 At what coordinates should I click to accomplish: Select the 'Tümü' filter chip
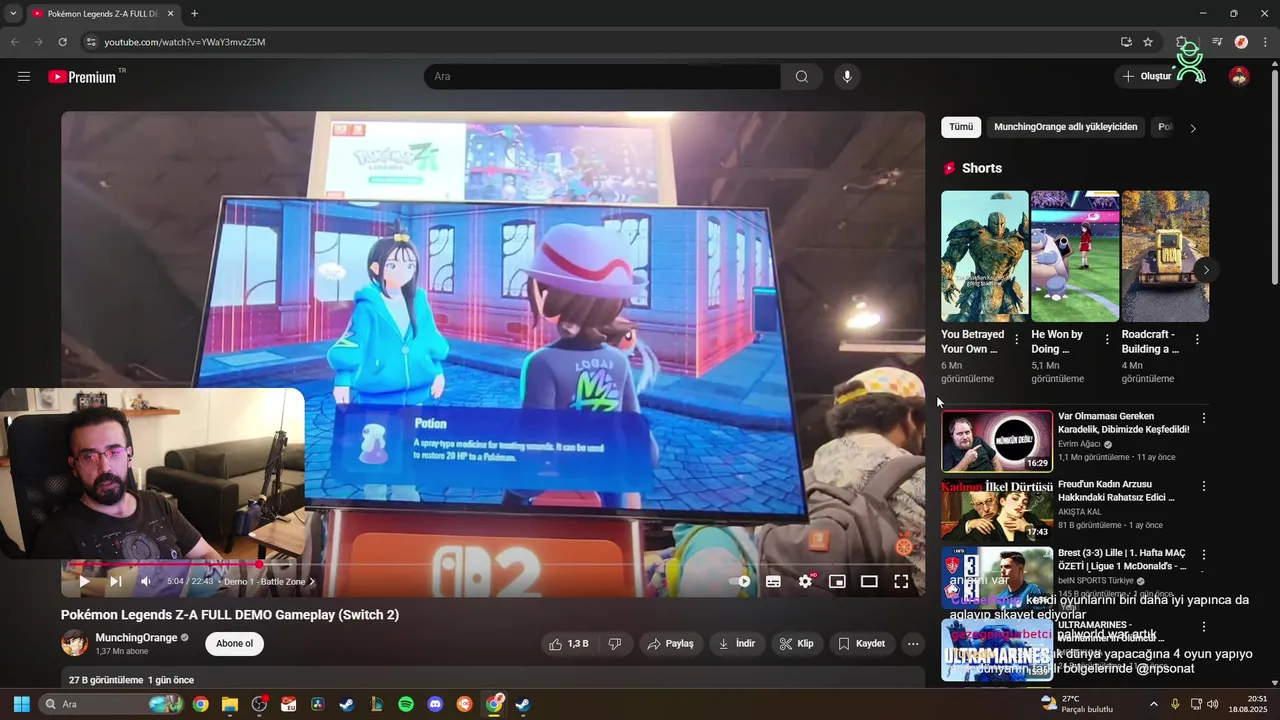coord(961,127)
